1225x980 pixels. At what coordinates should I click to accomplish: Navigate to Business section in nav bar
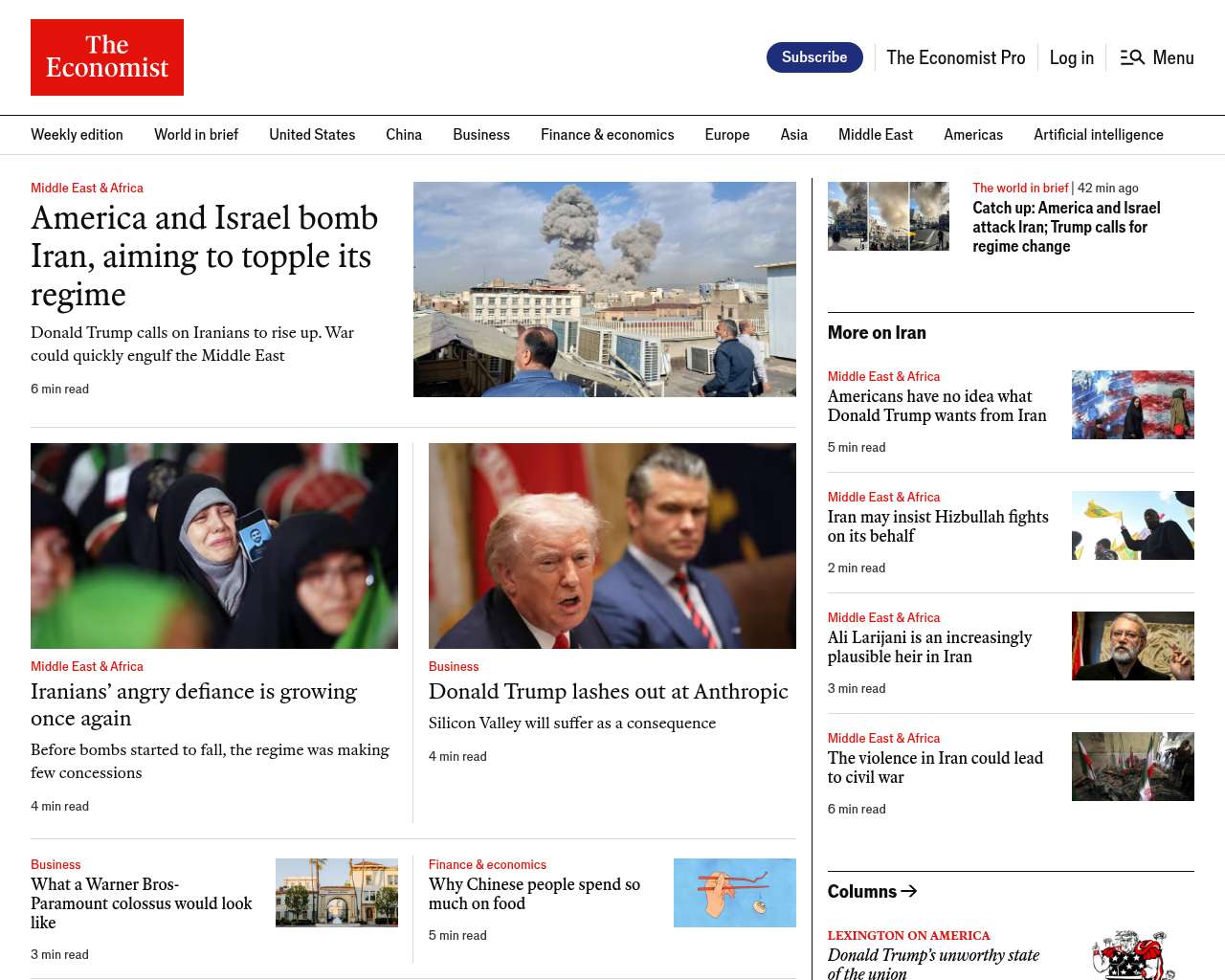tap(481, 135)
